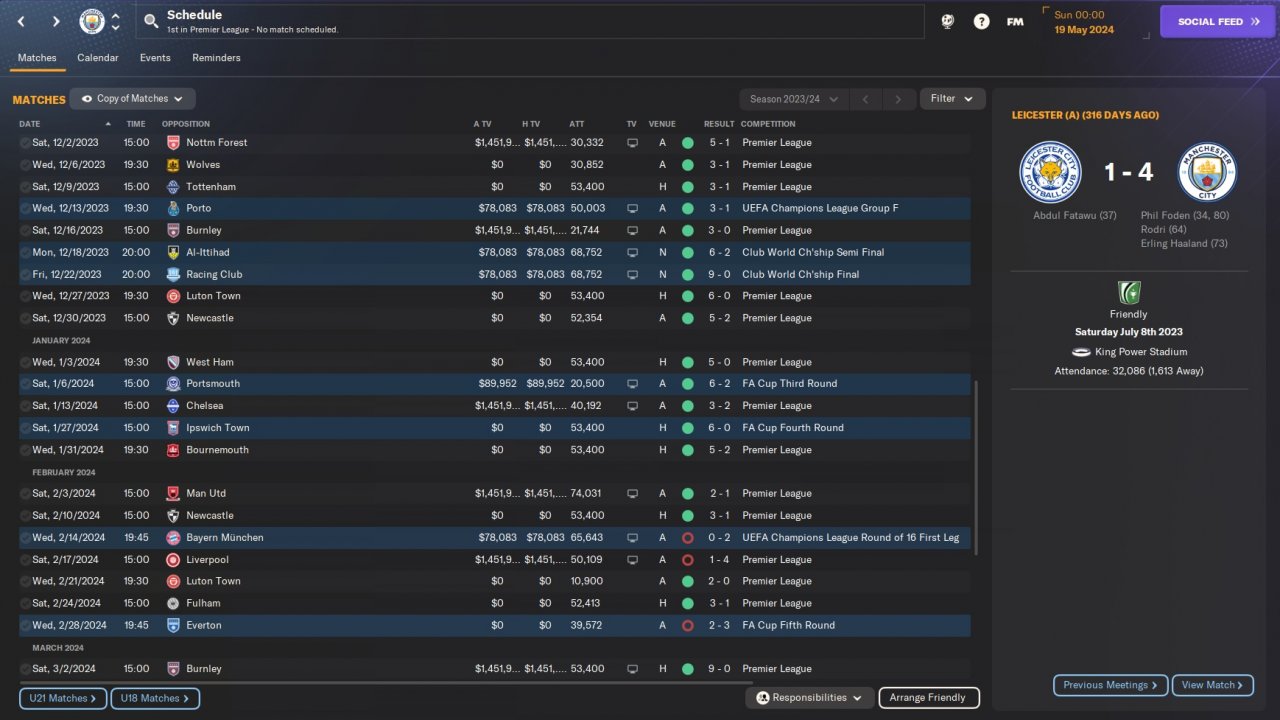Open the question mark help icon
Image resolution: width=1280 pixels, height=720 pixels.
click(982, 21)
